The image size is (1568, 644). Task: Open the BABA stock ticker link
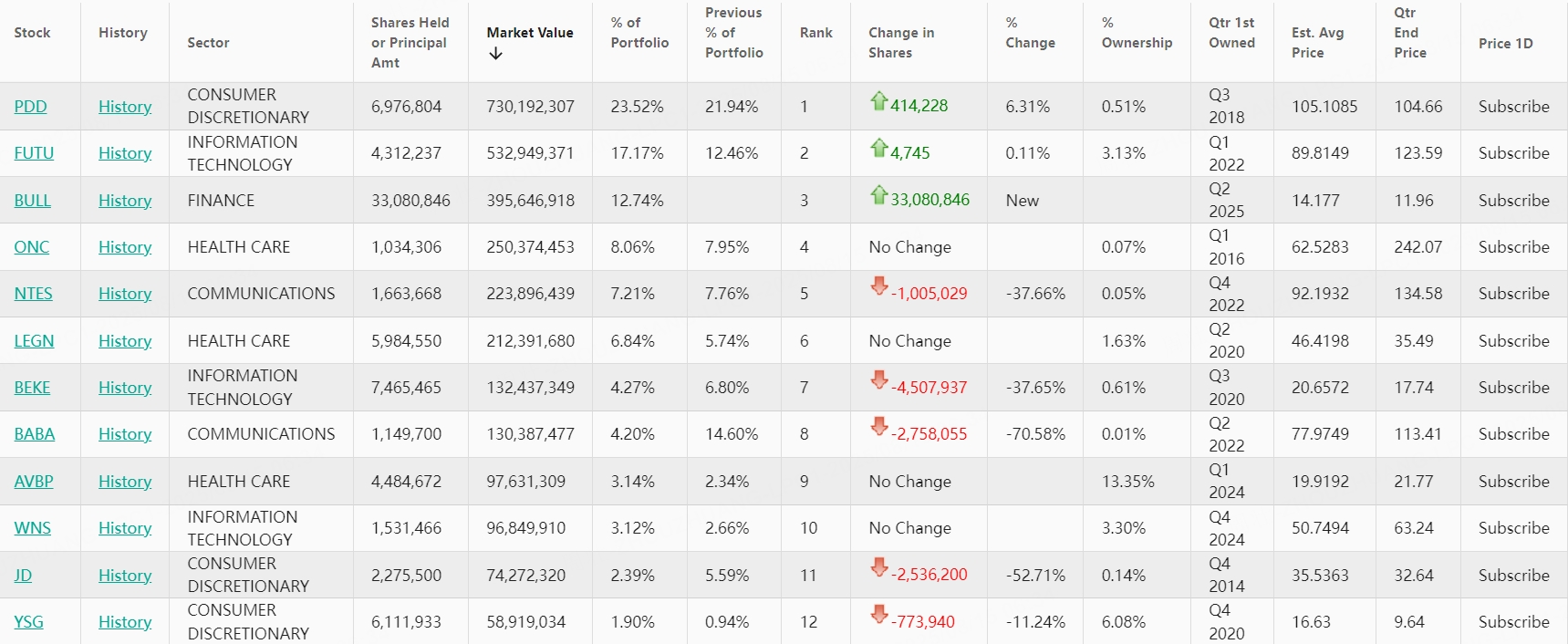tap(35, 434)
